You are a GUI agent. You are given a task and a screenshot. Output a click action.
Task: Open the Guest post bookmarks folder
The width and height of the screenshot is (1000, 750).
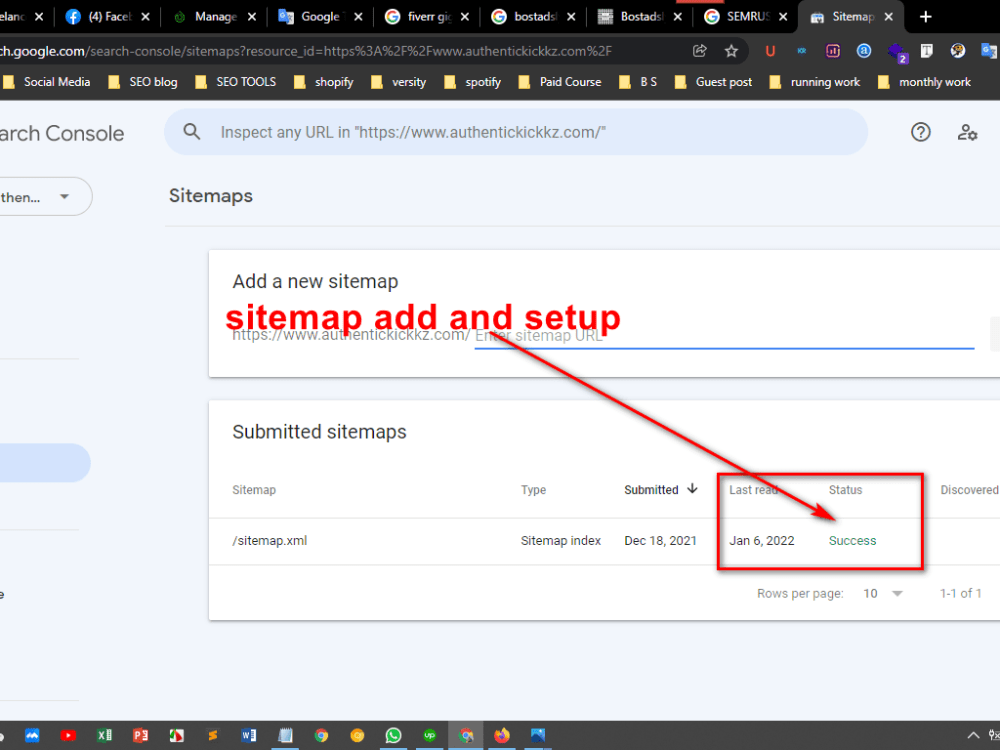(x=714, y=82)
